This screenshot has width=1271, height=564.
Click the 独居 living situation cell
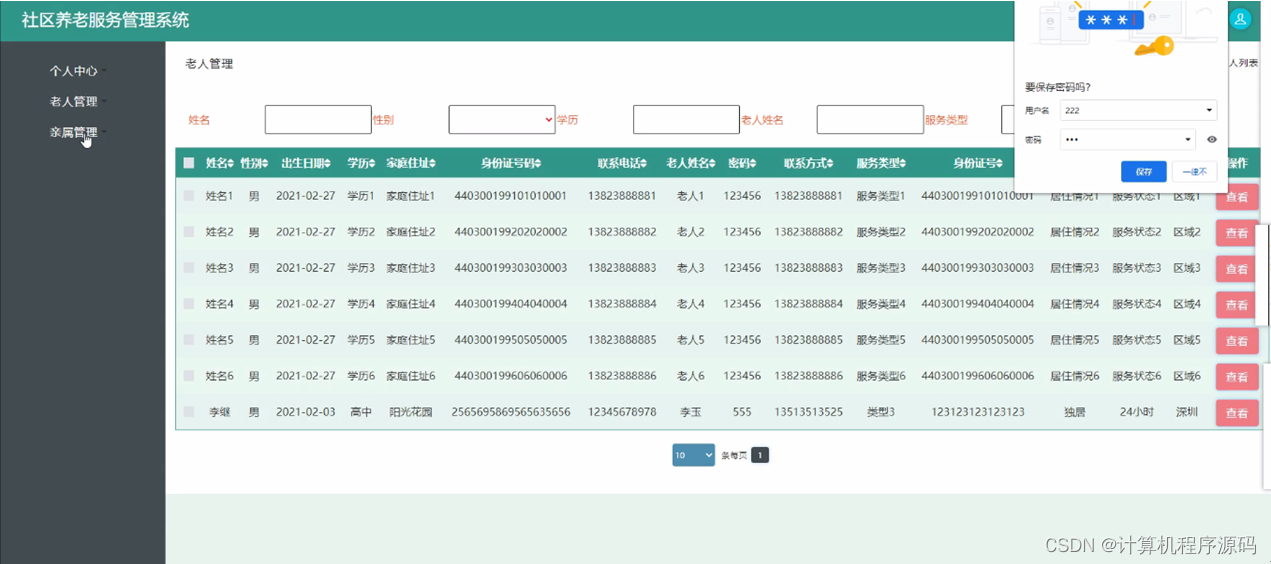click(x=1074, y=412)
